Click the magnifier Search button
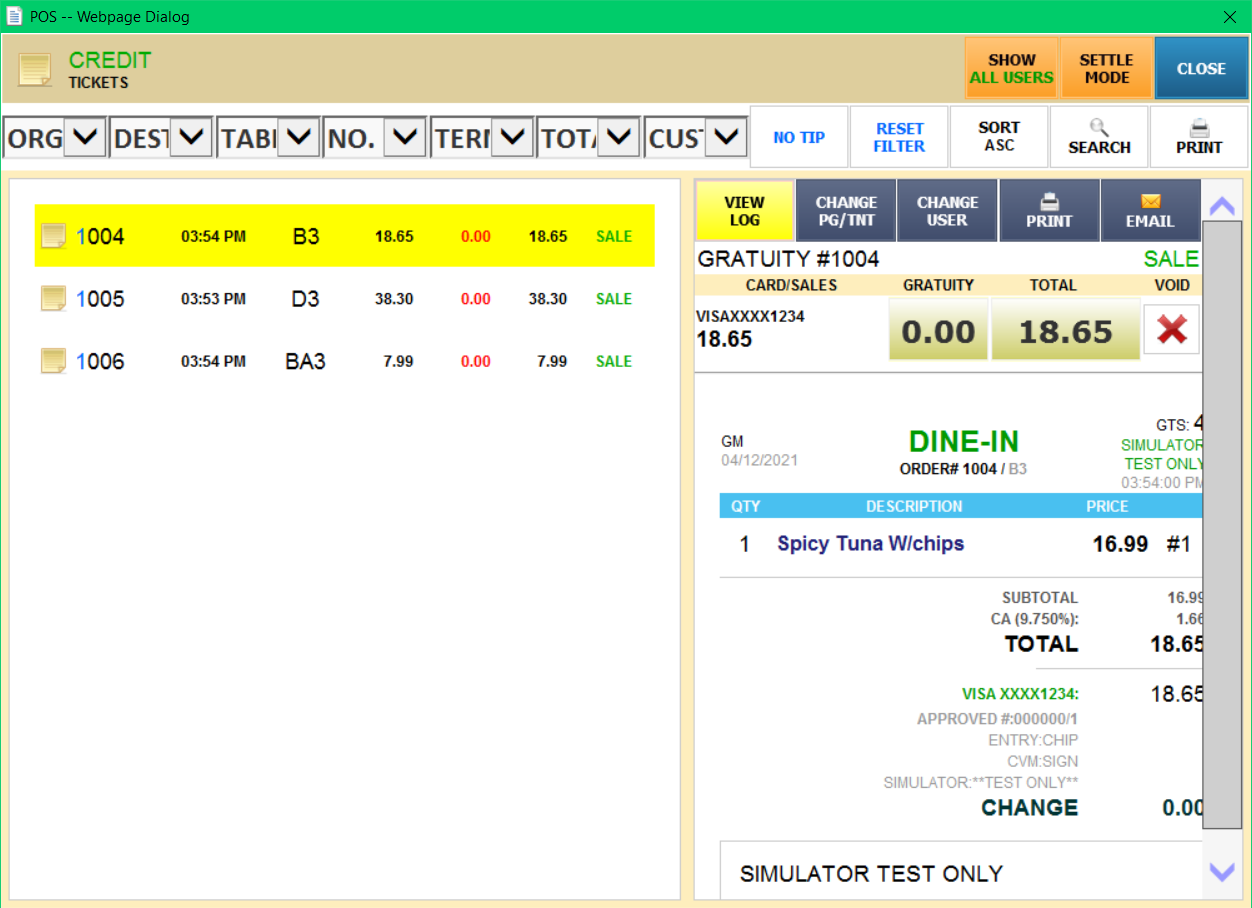 [x=1099, y=137]
